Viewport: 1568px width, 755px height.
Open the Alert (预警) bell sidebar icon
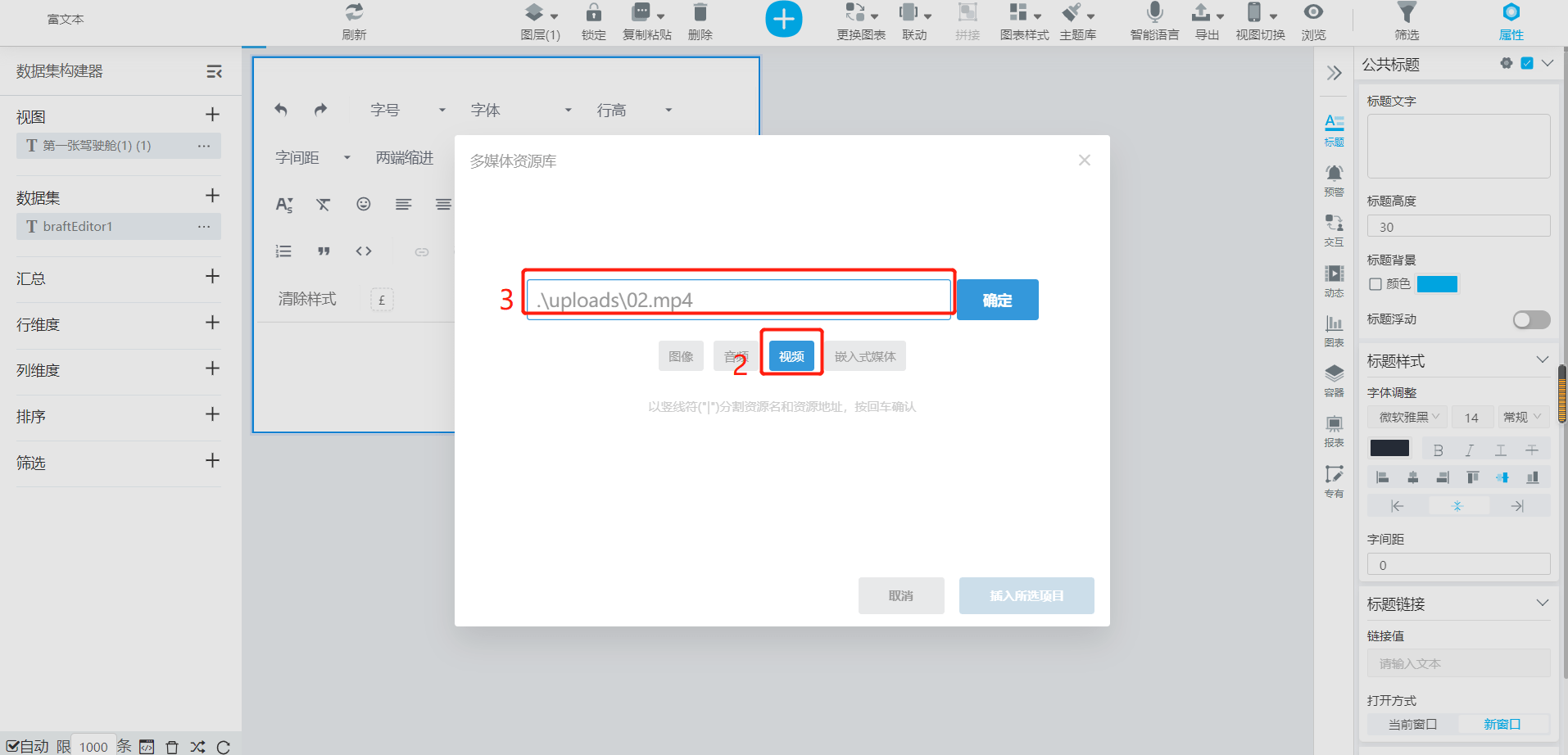[x=1334, y=174]
